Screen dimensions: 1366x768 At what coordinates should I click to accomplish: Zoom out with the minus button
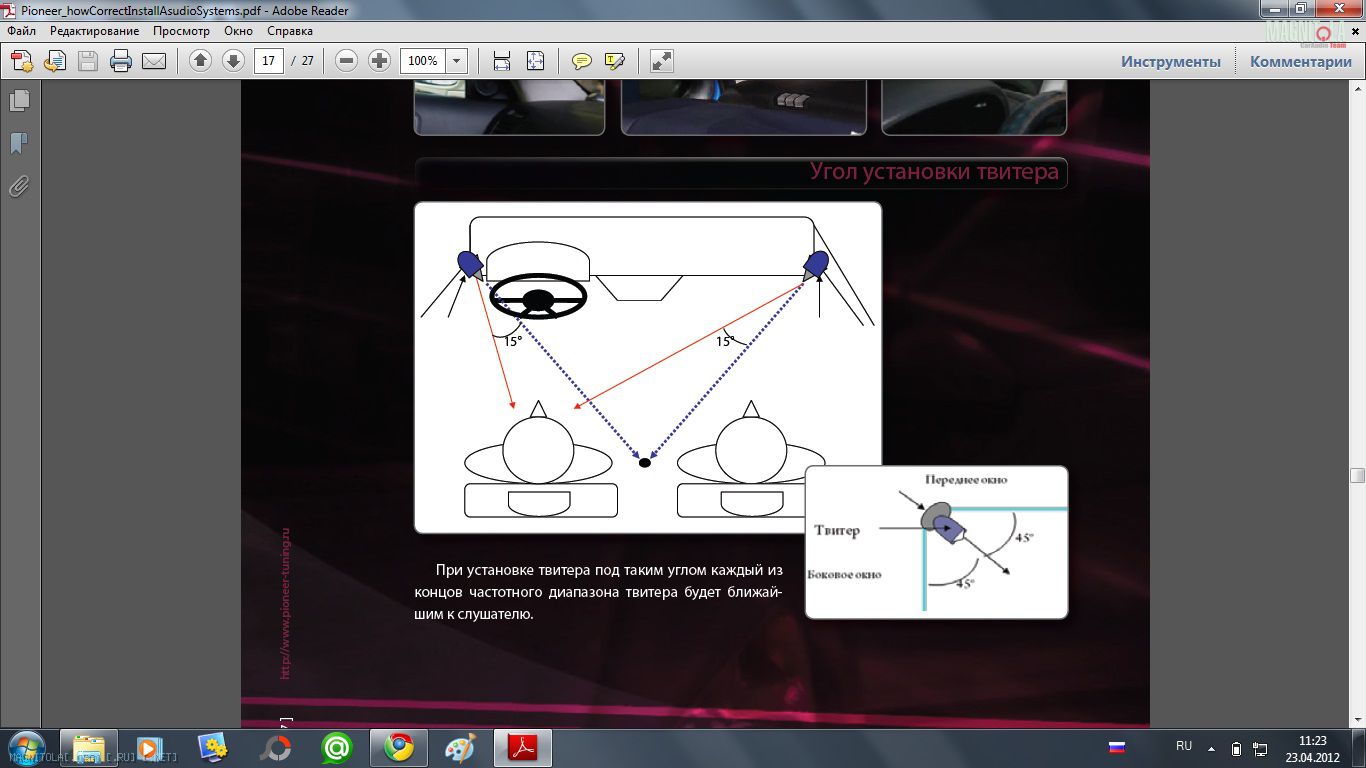(346, 61)
